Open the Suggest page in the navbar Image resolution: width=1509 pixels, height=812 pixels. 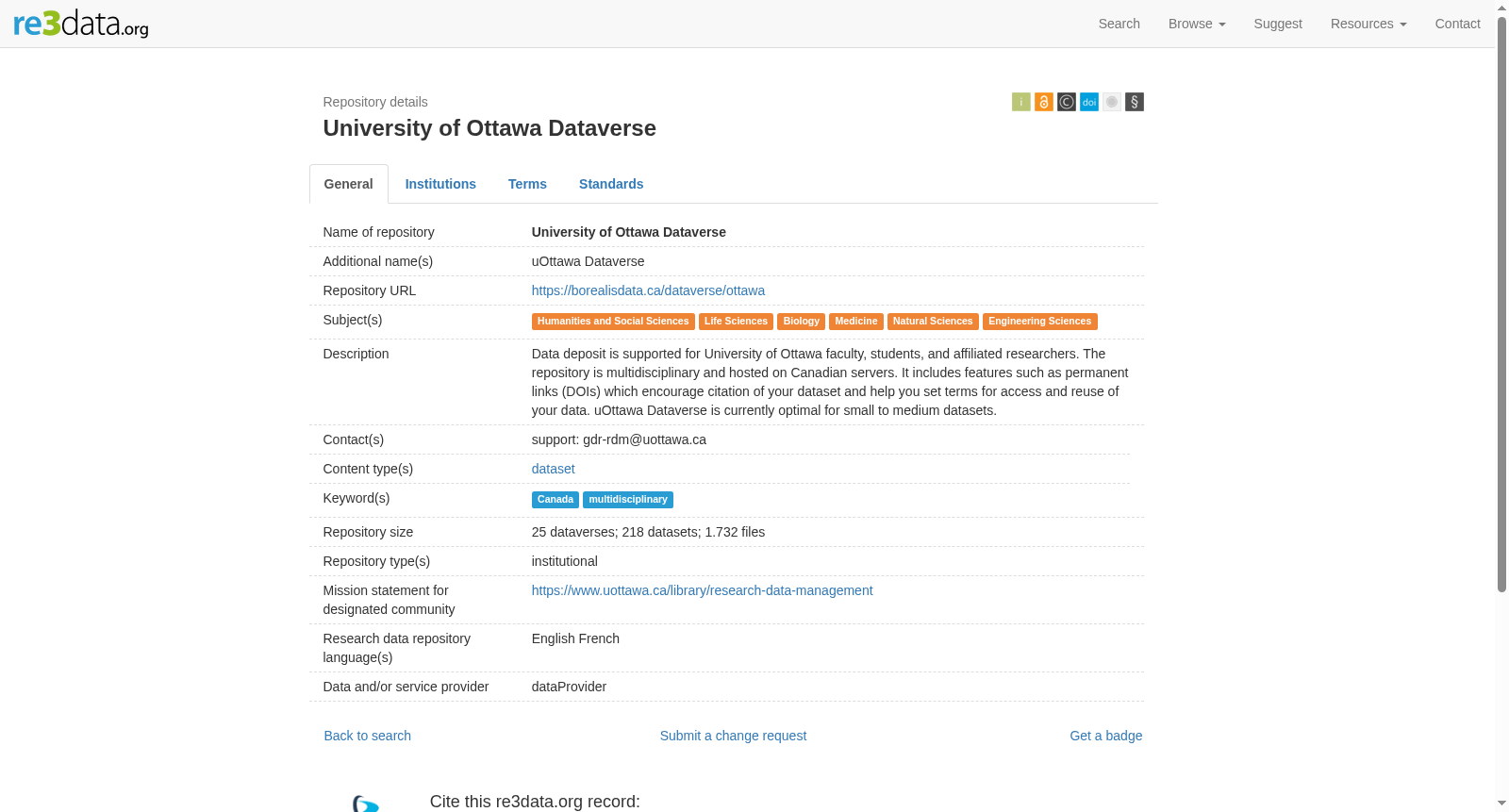coord(1278,24)
